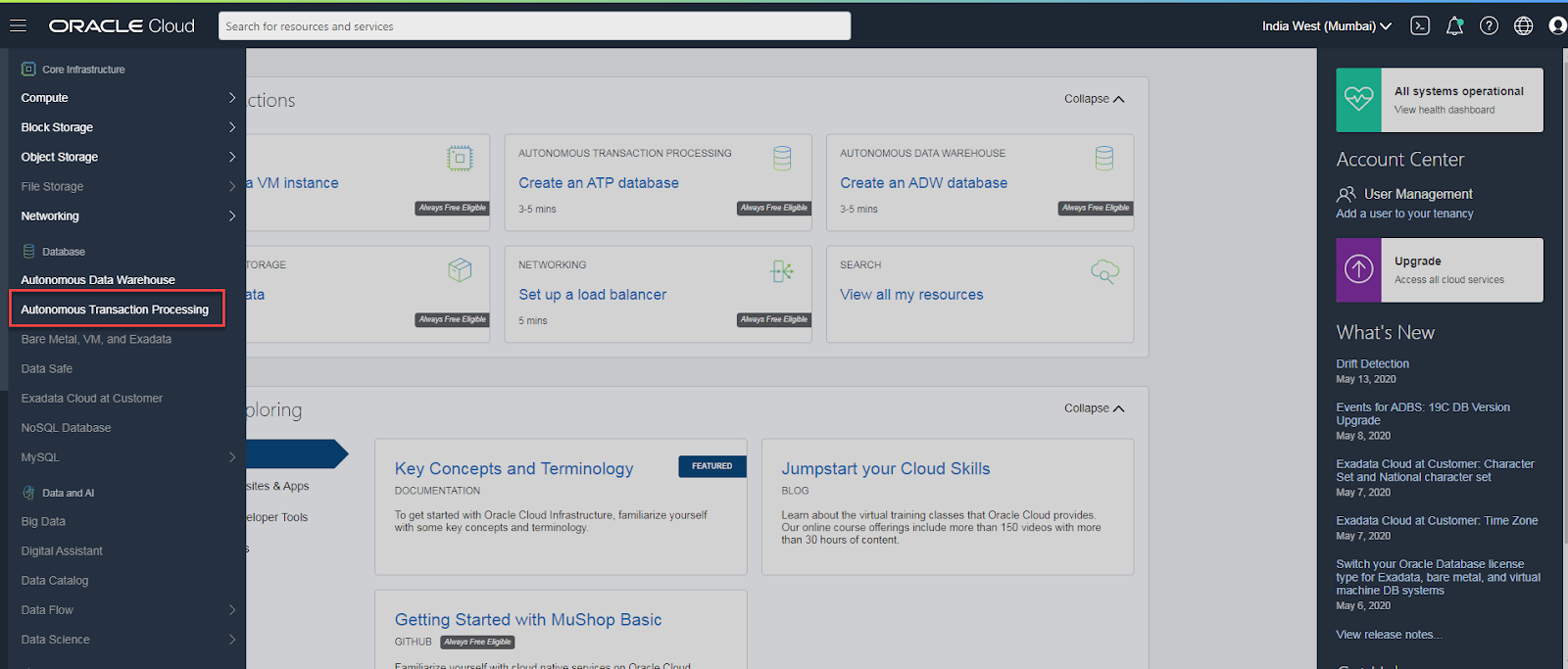Open the announcements bell icon
The image size is (1568, 669).
point(1454,25)
